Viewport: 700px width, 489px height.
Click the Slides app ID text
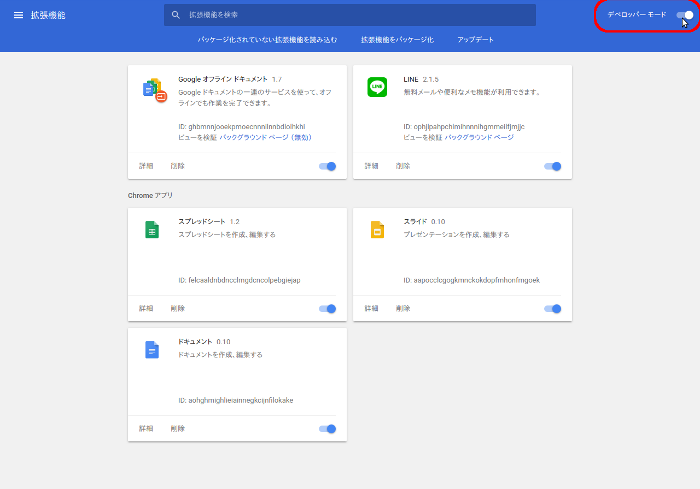point(471,280)
